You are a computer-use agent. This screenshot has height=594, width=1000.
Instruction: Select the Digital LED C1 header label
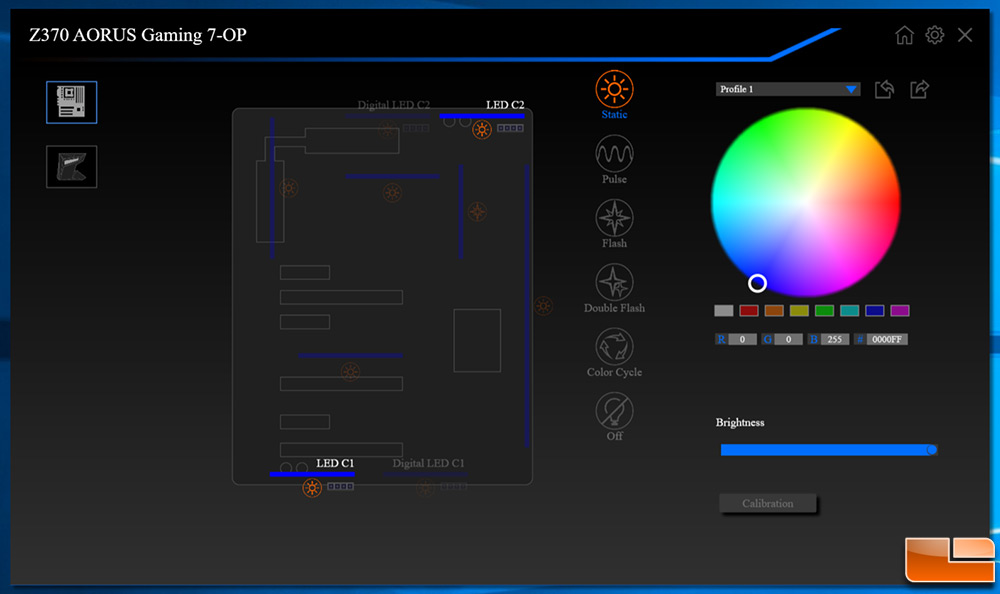coord(429,463)
